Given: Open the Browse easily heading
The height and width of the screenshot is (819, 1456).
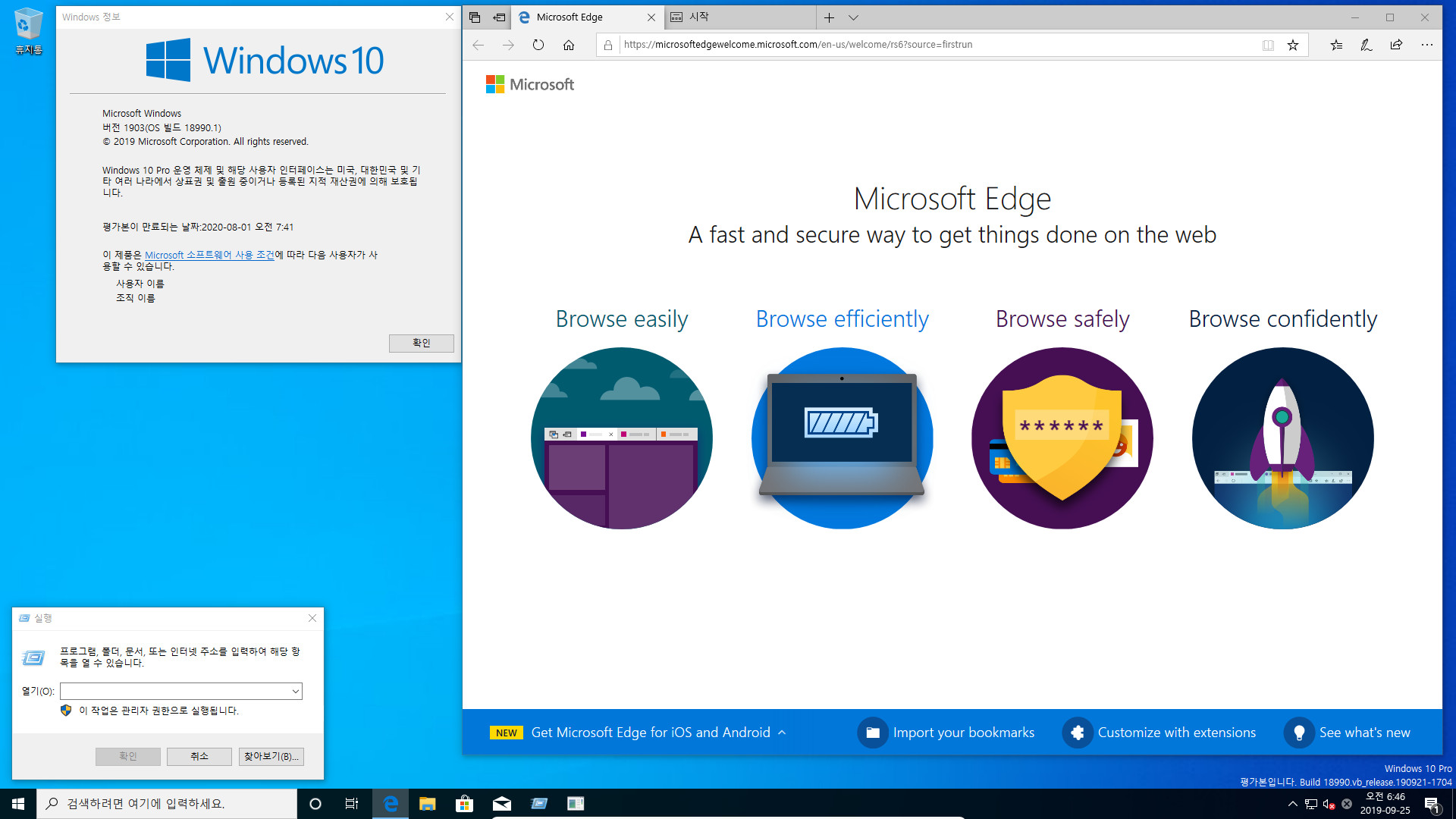Looking at the screenshot, I should 622,319.
